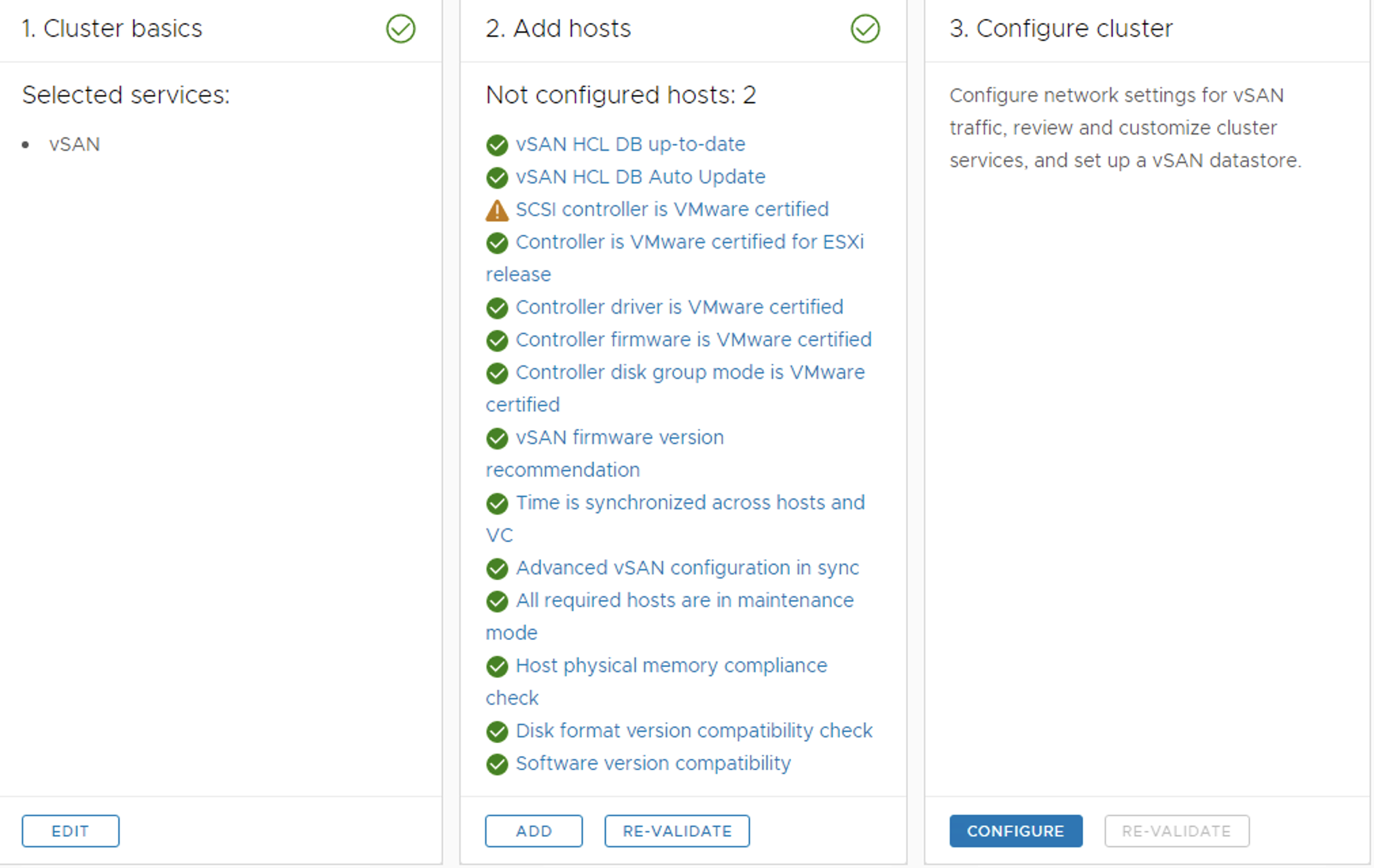The image size is (1374, 868).
Task: Click the Cluster basics completed checkmark icon
Action: pyautogui.click(x=400, y=29)
